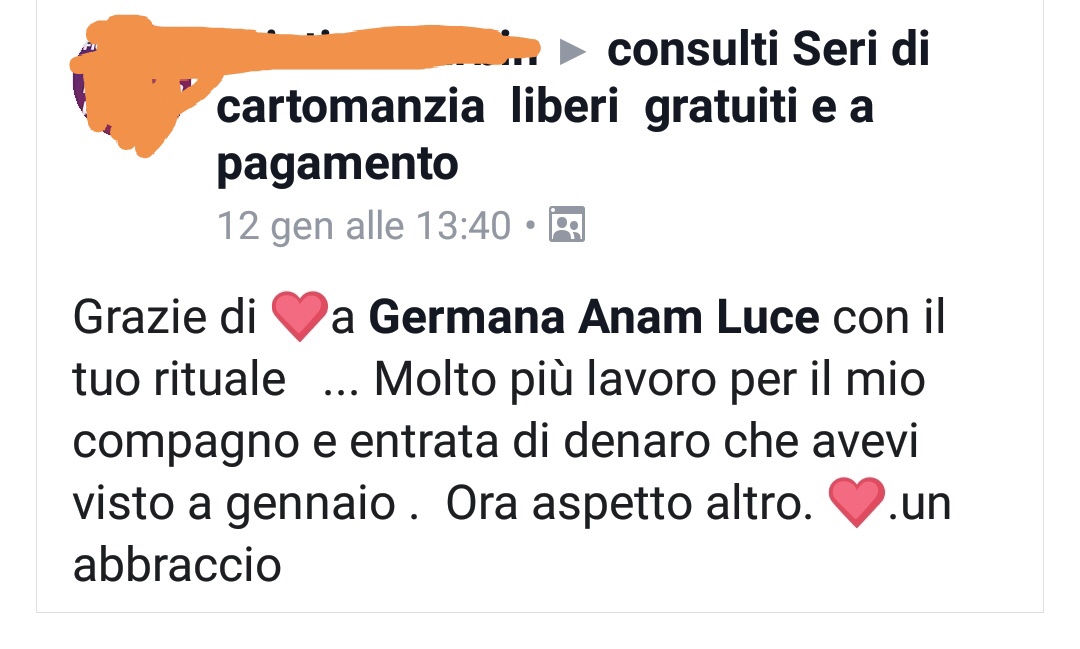Click the final word "abbraccio"
This screenshot has height=649, width=1080.
177,565
